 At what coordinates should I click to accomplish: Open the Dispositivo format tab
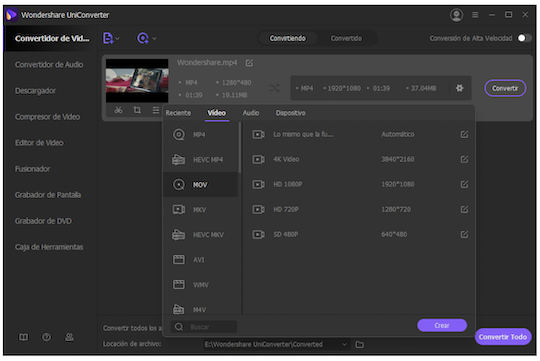(x=290, y=113)
